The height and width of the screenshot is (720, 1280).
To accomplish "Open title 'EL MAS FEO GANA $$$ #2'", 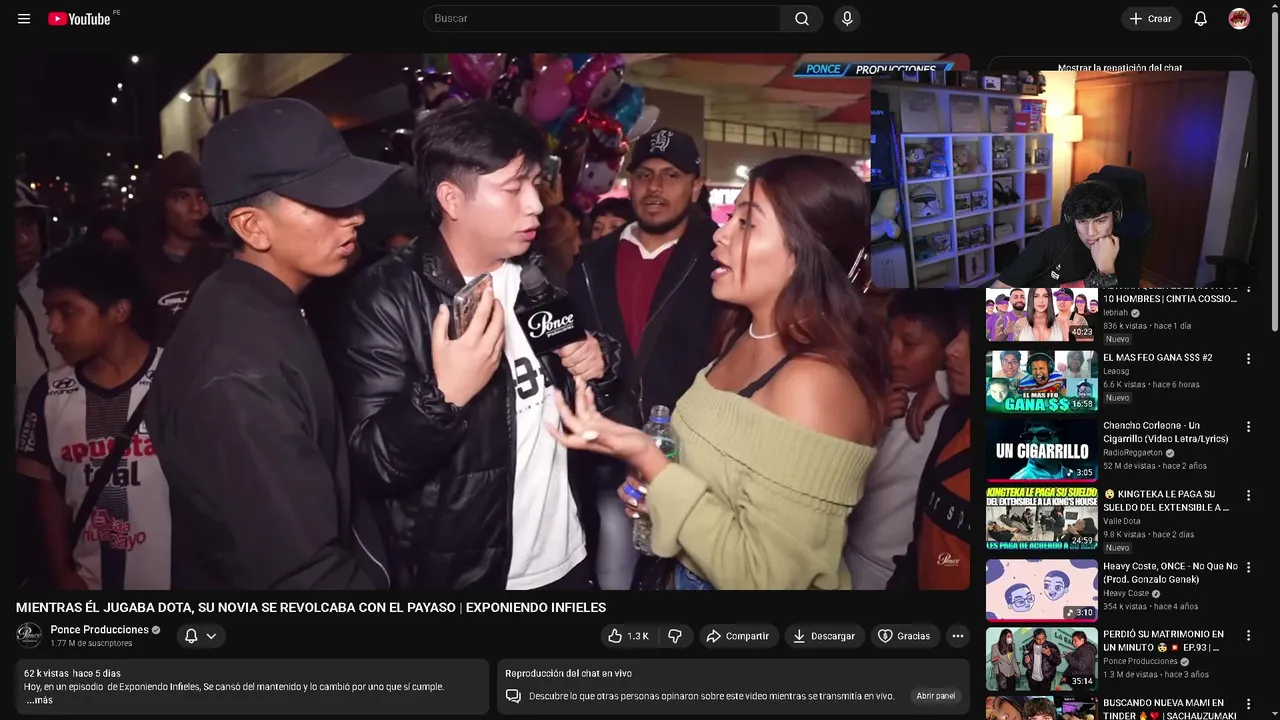I will [x=1157, y=358].
